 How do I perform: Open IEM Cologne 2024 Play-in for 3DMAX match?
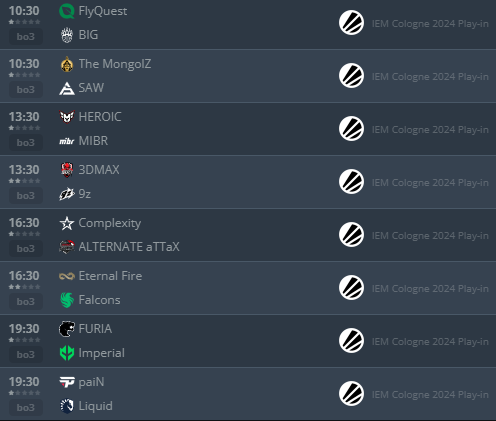430,183
